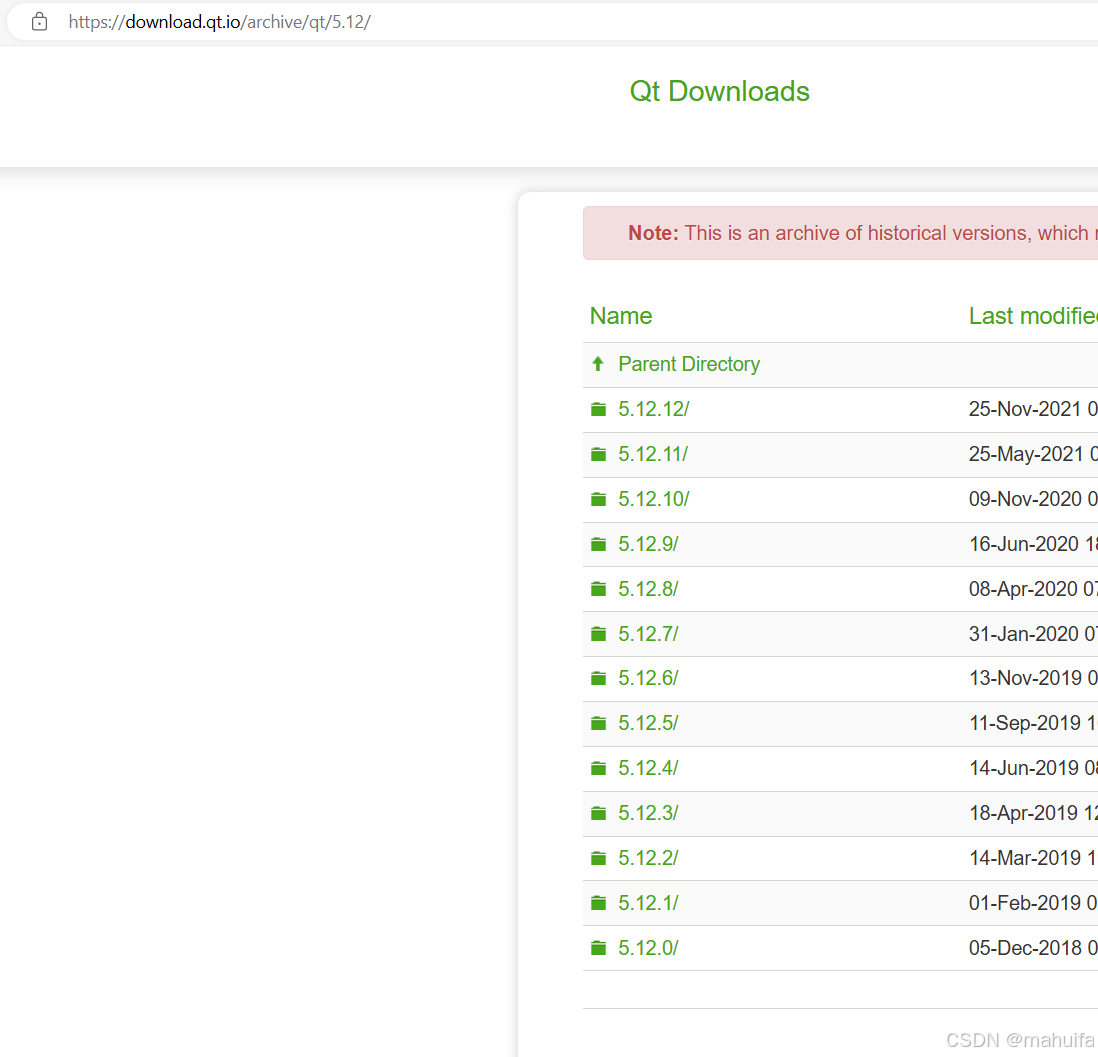
Task: Select the 13-Nov-2019 modified date
Action: pyautogui.click(x=1025, y=678)
